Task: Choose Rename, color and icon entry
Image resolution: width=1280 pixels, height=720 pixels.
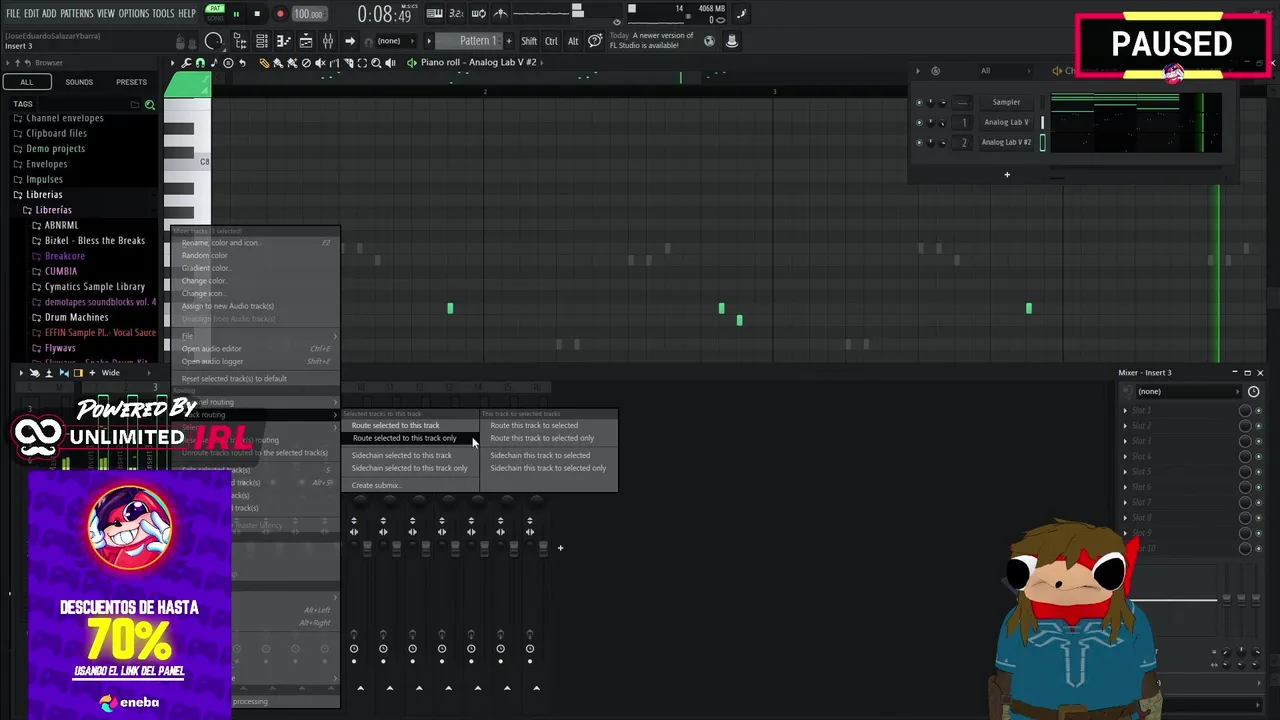Action: pyautogui.click(x=255, y=243)
